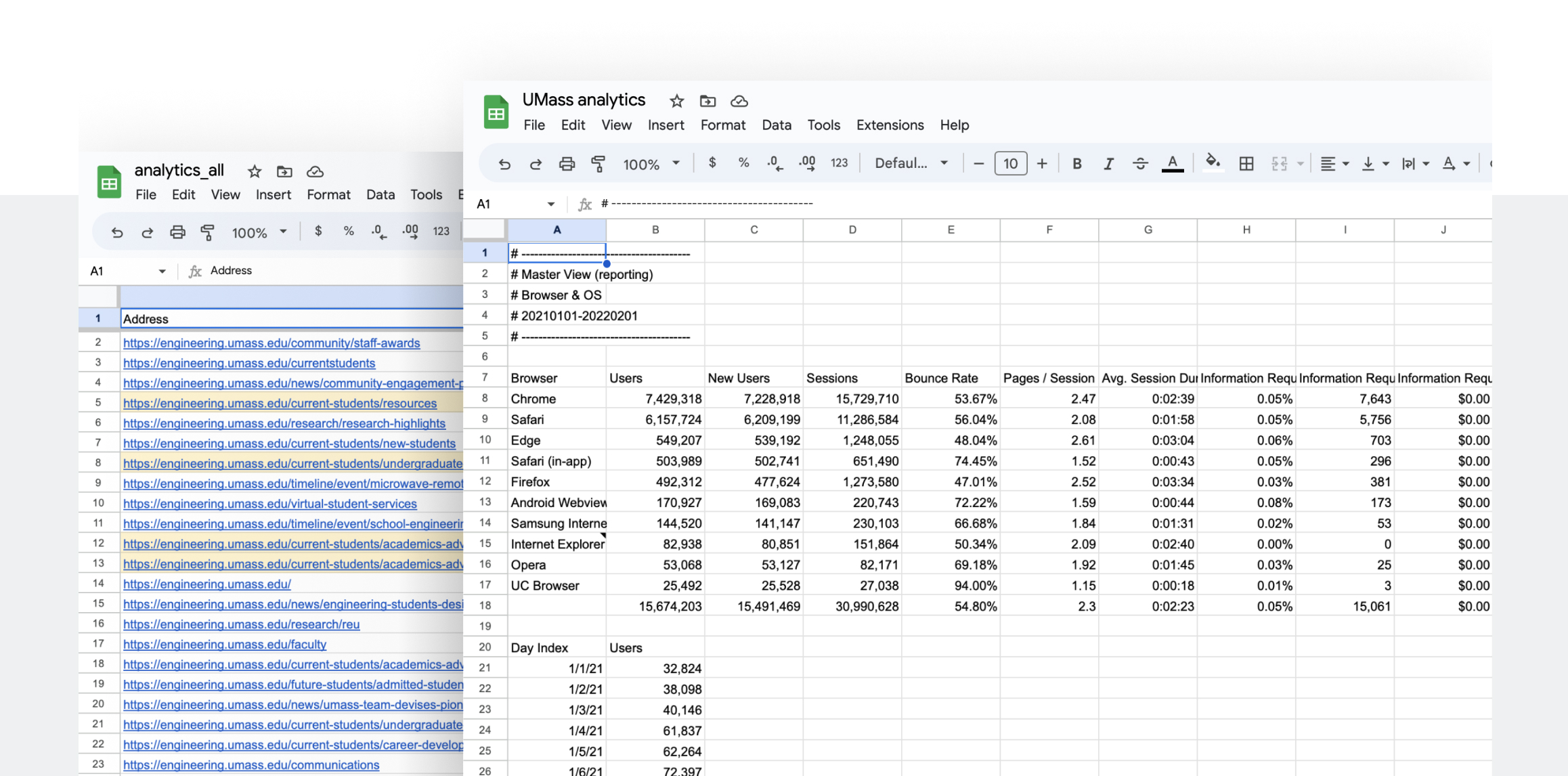Click the Borders icon
The width and height of the screenshot is (1568, 776).
1246,163
